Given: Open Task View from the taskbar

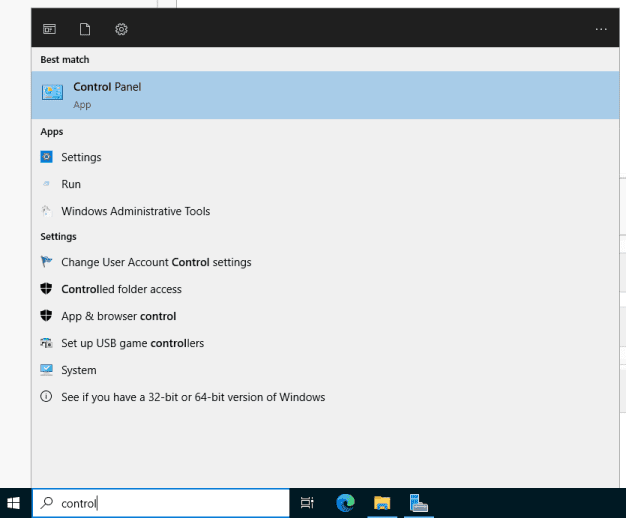Looking at the screenshot, I should 307,503.
